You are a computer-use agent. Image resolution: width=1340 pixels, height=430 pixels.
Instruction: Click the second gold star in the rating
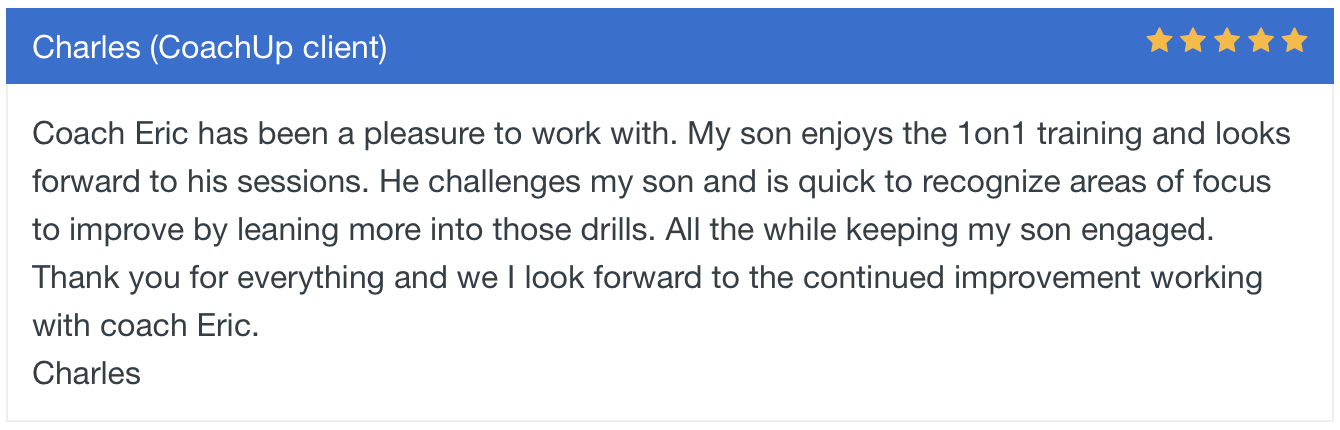coord(1193,41)
